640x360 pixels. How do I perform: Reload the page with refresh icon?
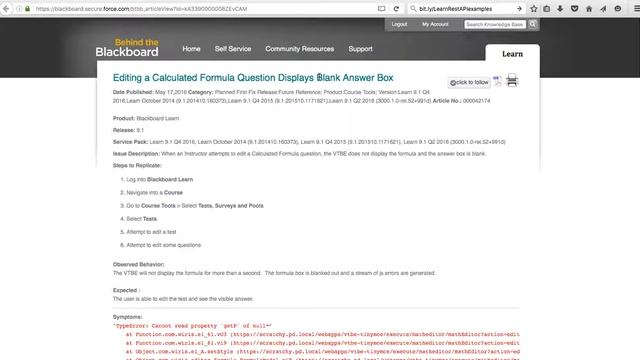click(396, 9)
